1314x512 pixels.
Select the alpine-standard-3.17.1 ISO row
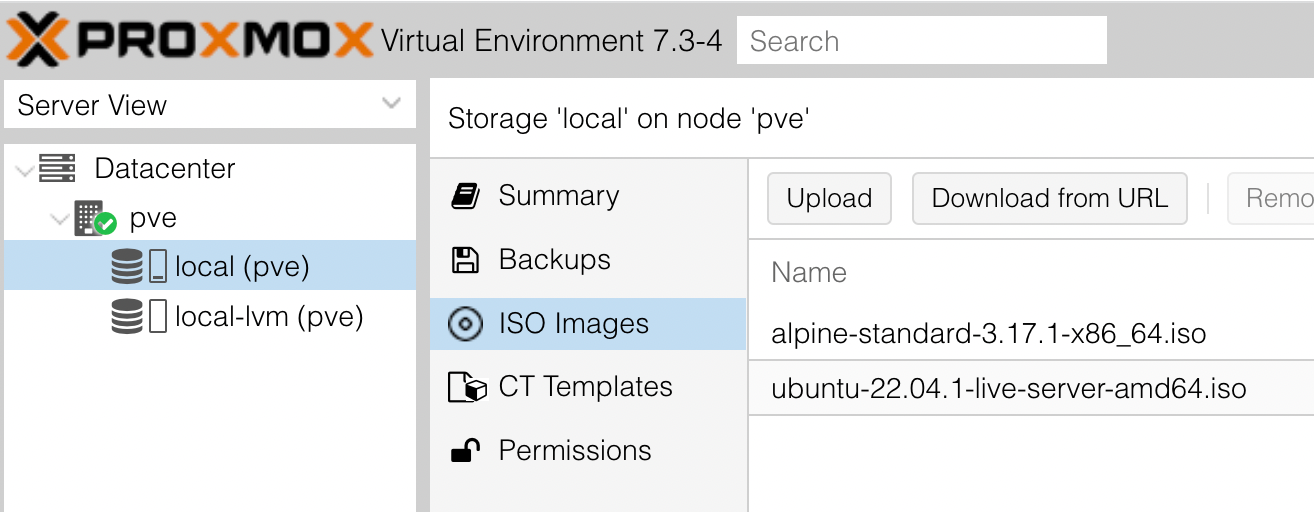(x=1031, y=334)
